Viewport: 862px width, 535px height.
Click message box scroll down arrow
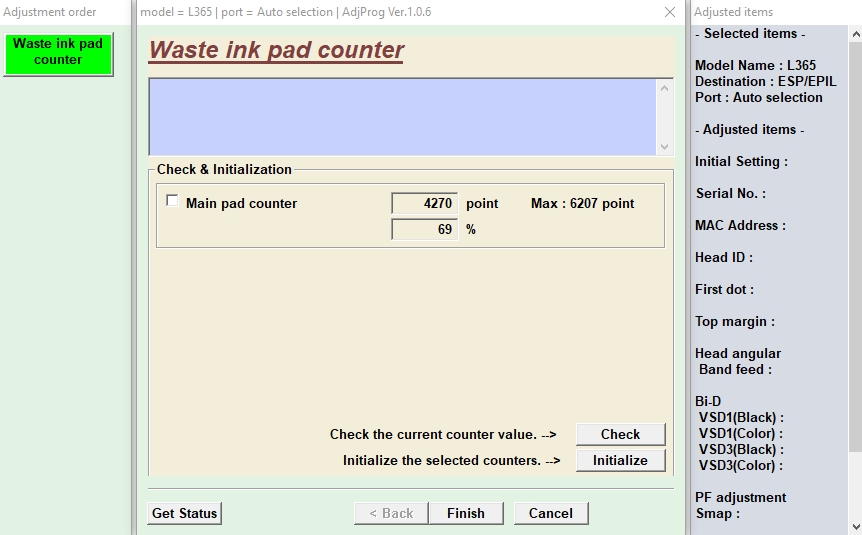pyautogui.click(x=664, y=146)
